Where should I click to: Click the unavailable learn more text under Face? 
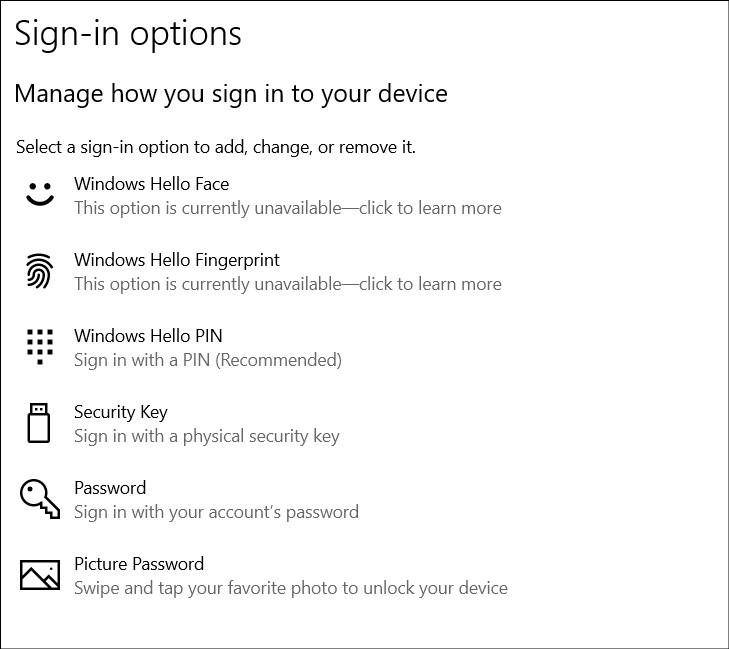[288, 208]
